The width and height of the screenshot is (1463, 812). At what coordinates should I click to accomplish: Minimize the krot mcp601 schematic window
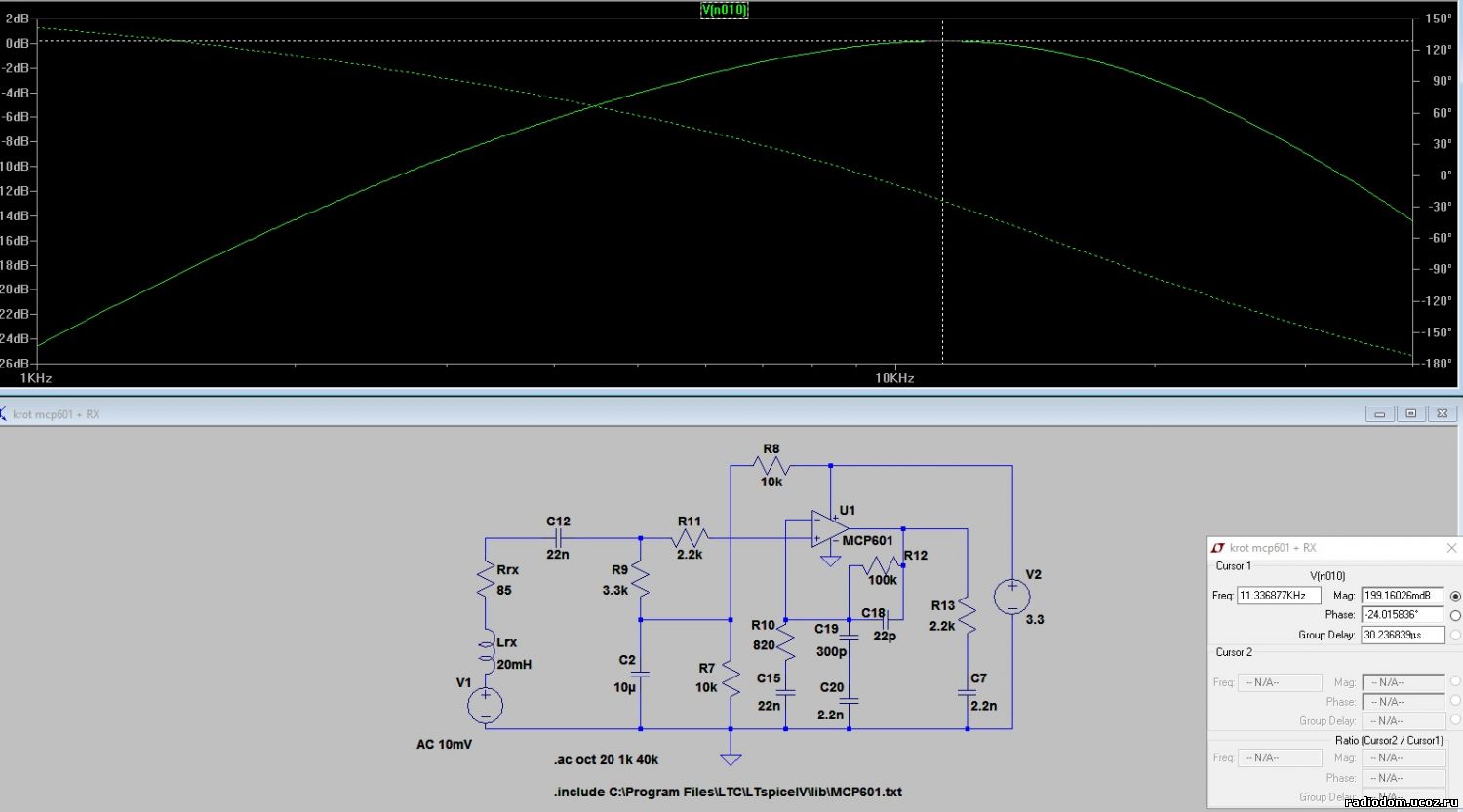tap(1380, 414)
